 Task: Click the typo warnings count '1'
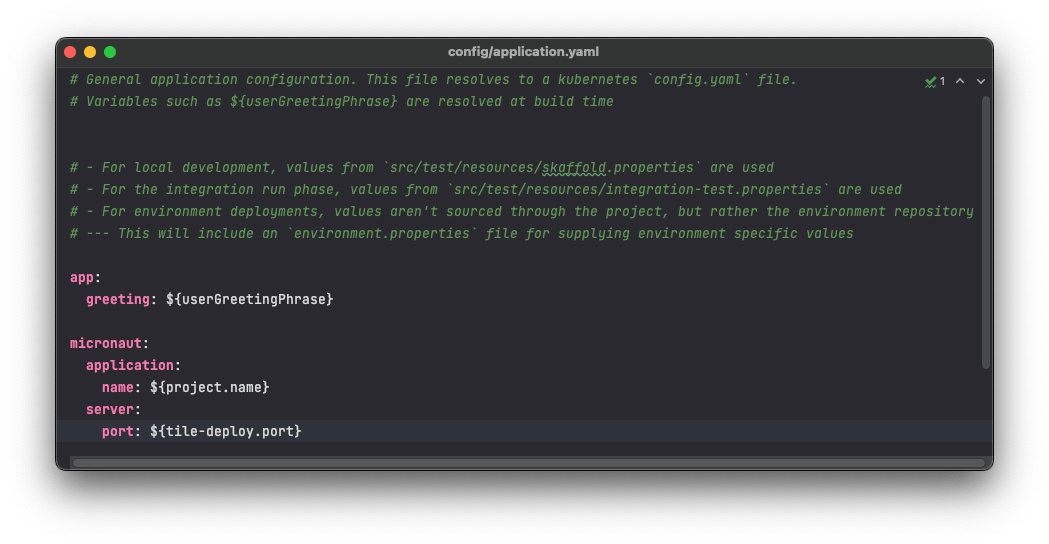tap(942, 82)
